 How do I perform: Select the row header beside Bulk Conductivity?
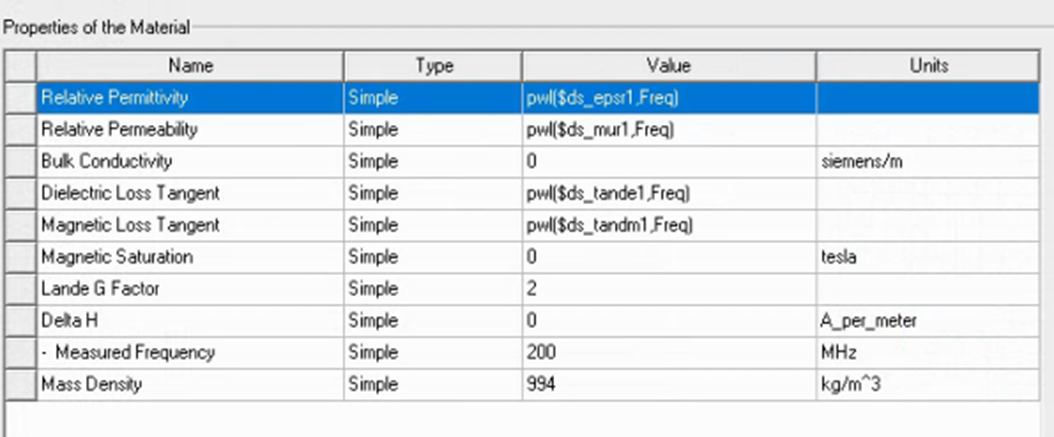(x=20, y=161)
